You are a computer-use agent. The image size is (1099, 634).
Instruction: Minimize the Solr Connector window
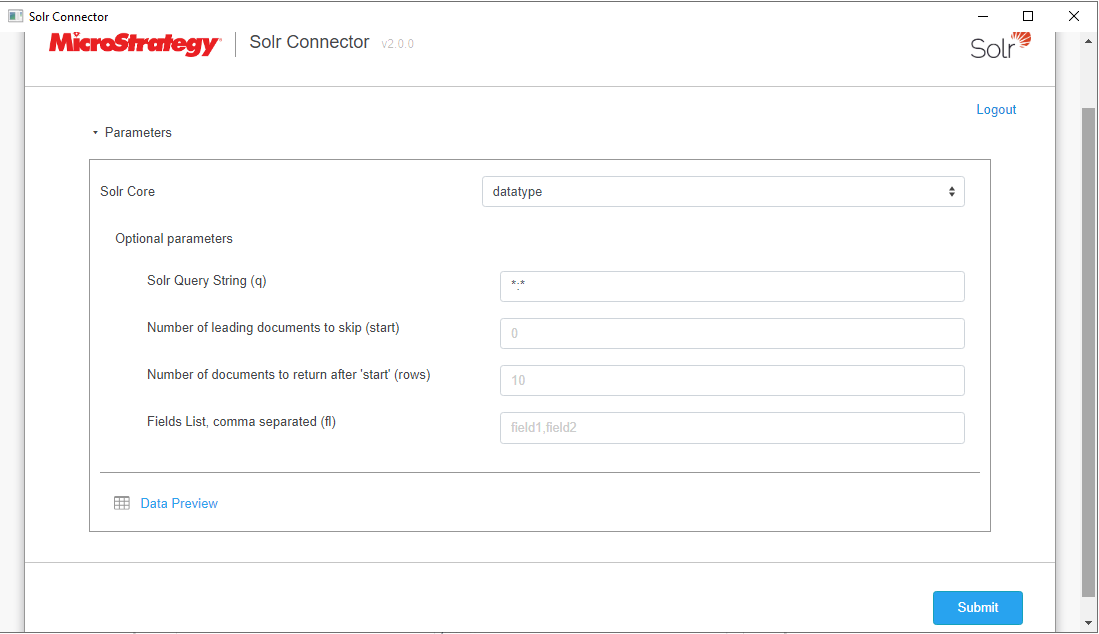(982, 16)
